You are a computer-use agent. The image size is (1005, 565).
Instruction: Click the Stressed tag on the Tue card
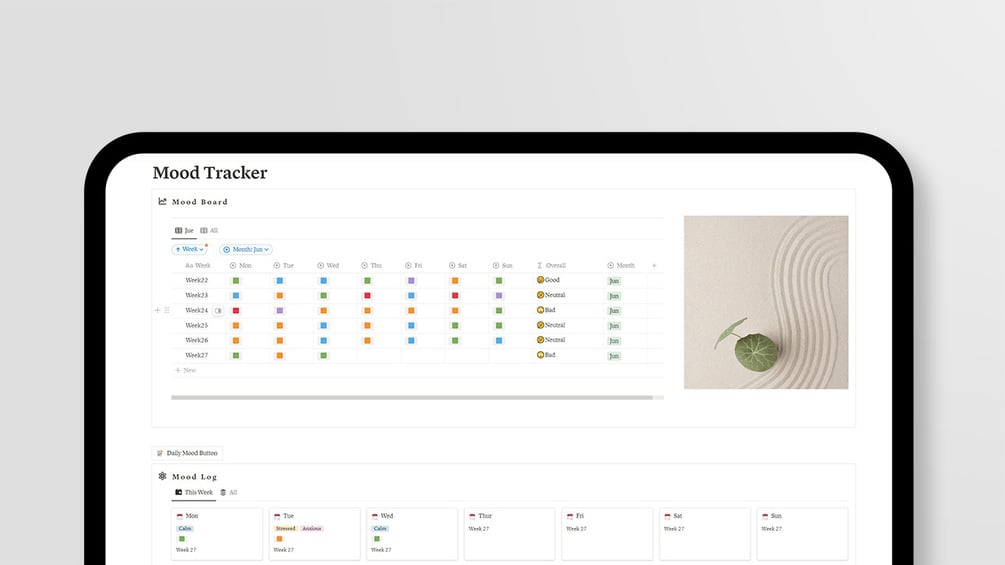(x=286, y=528)
